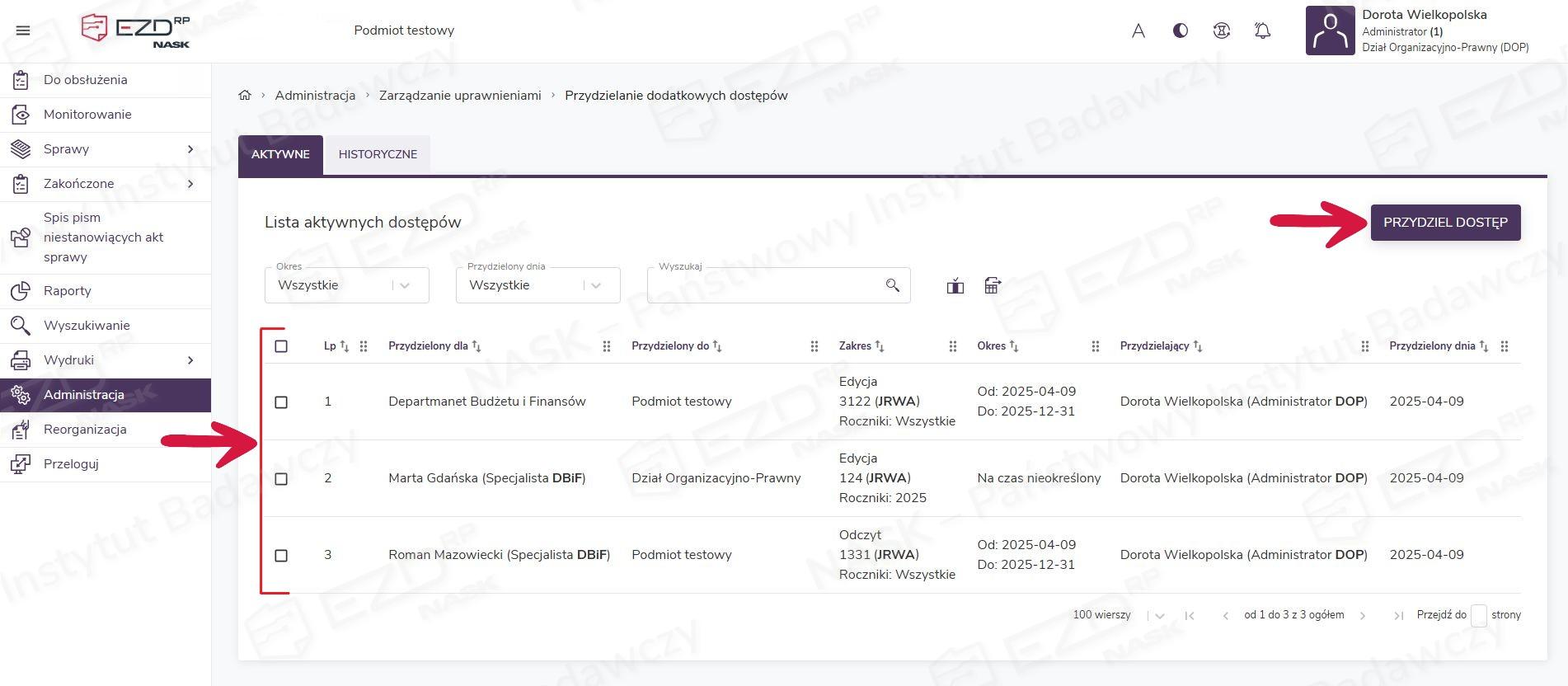Switch to the HISTORYCZNE tab
Screen dimensions: 1568x686
[378, 154]
